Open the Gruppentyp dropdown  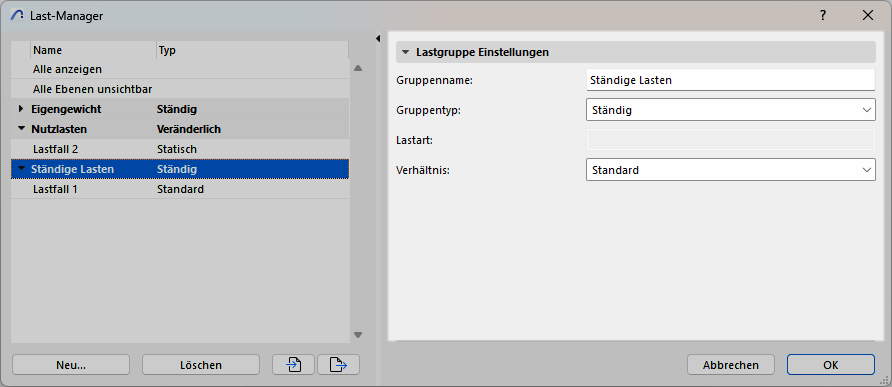pyautogui.click(x=730, y=110)
